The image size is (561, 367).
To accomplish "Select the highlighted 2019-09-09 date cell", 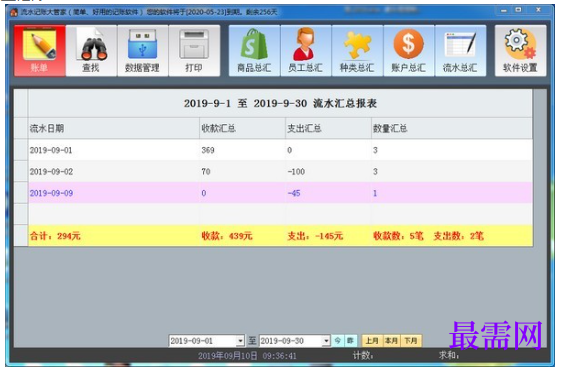I will pyautogui.click(x=114, y=193).
